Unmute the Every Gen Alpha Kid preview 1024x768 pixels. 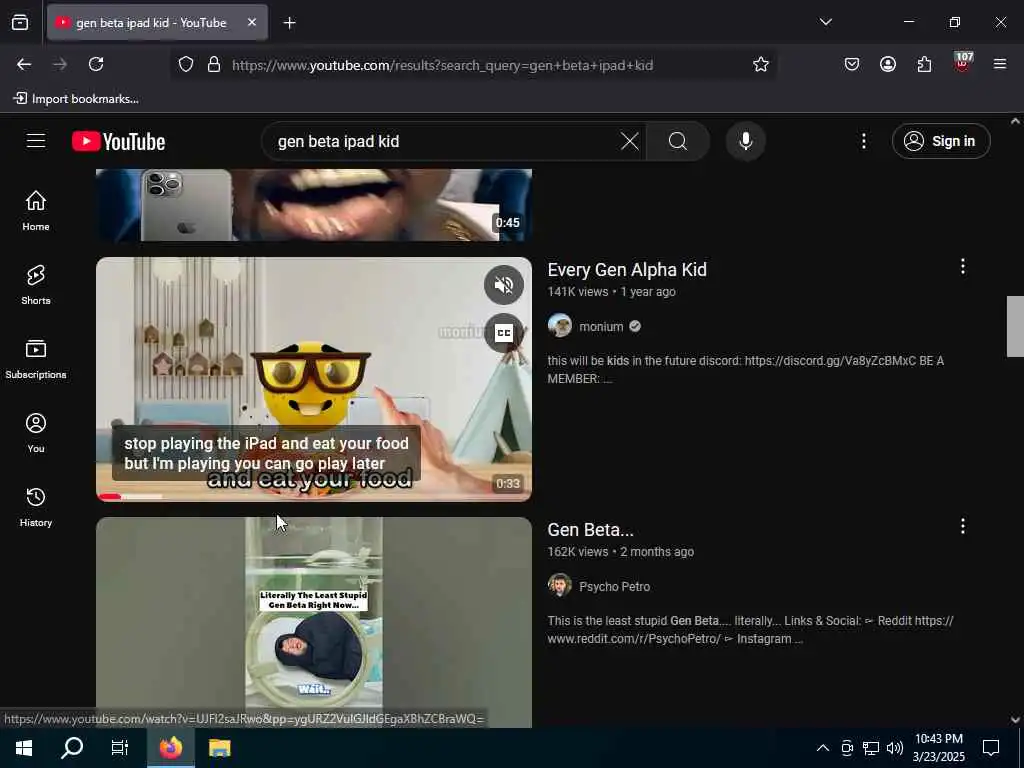pos(504,285)
